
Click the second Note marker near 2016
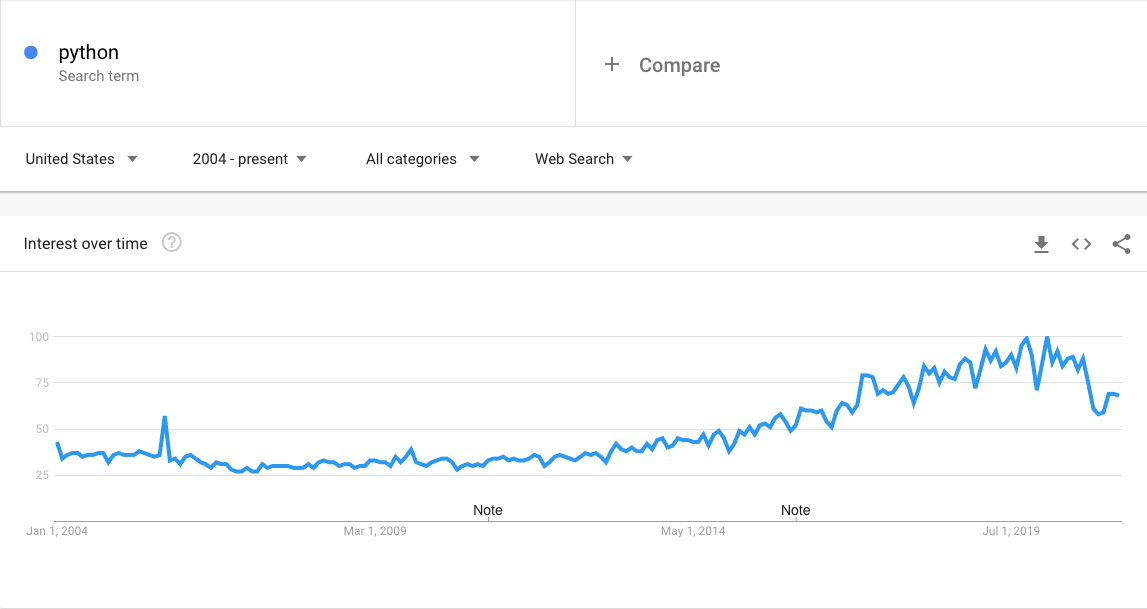(795, 510)
